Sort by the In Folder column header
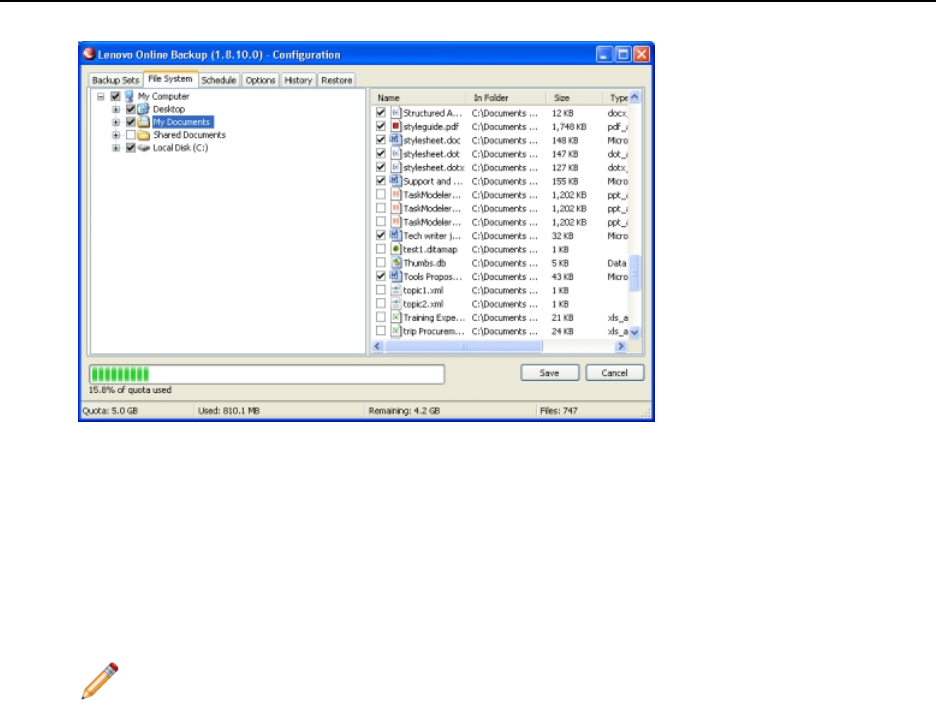Image resolution: width=936 pixels, height=703 pixels. click(506, 97)
